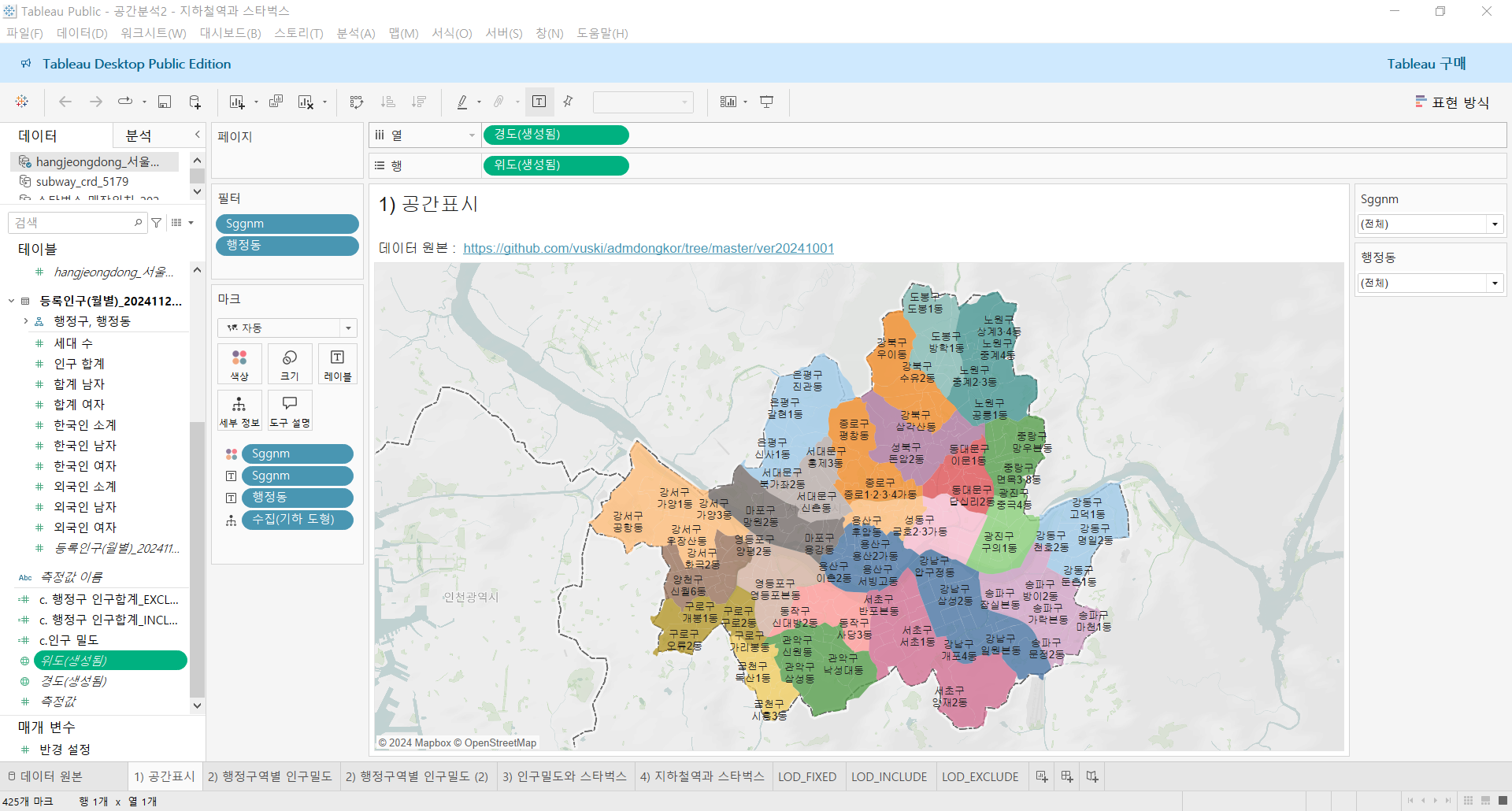Open the github data source link
This screenshot has width=1512, height=811.
(648, 248)
